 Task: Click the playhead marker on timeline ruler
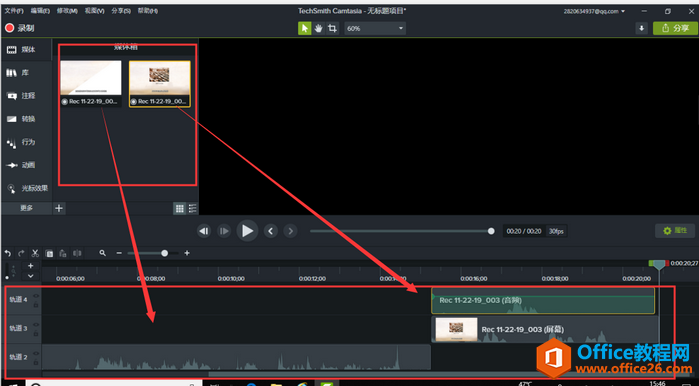[659, 265]
